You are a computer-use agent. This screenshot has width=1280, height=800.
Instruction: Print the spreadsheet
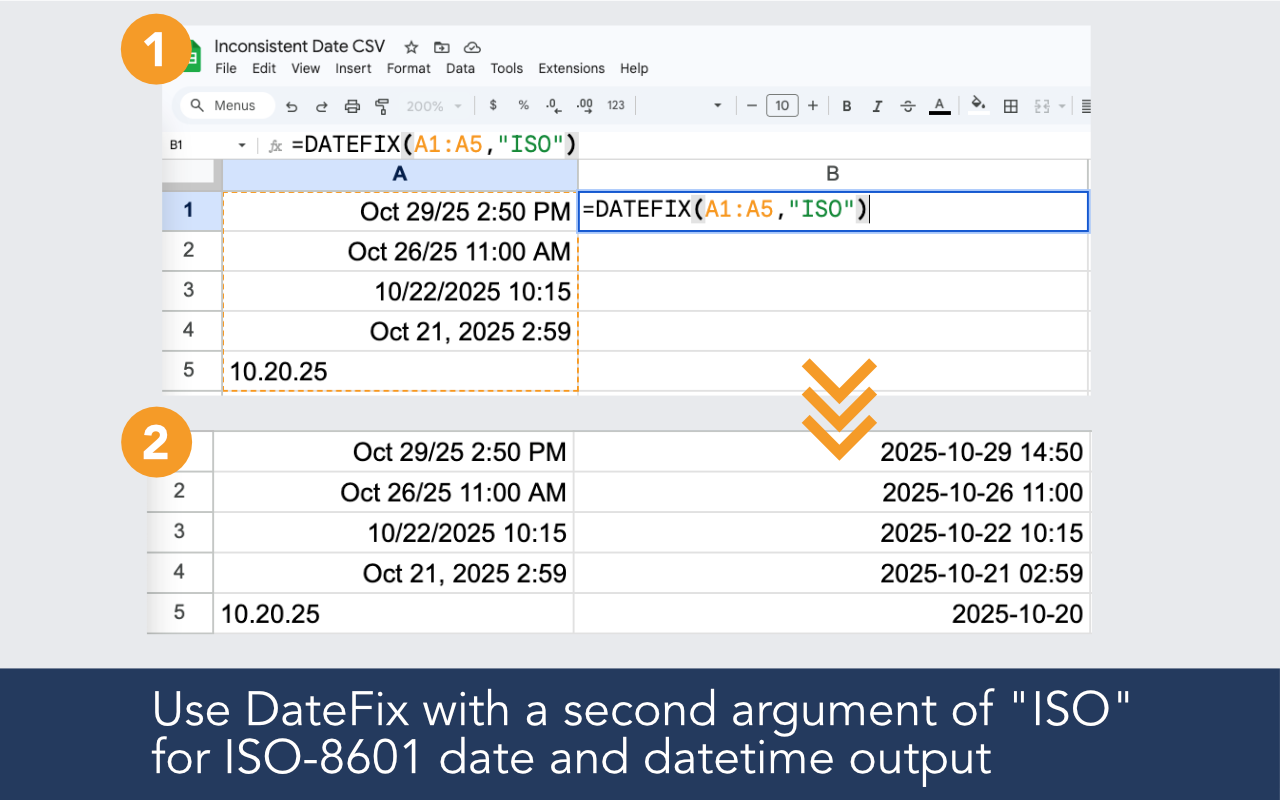pyautogui.click(x=351, y=105)
